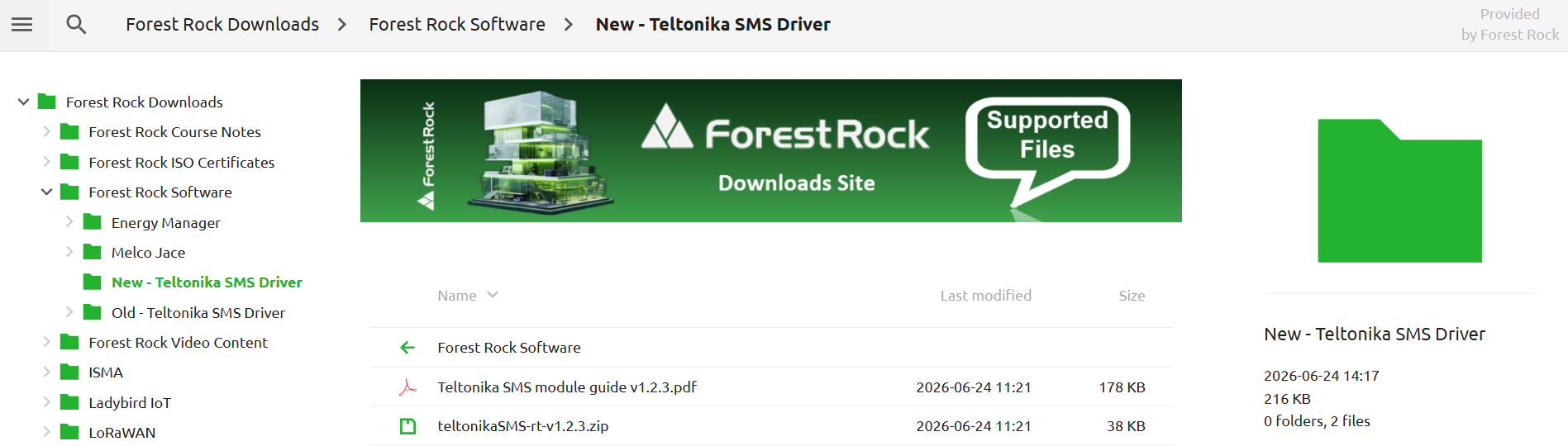Sort by Last modified column
1568x446 pixels.
(x=985, y=296)
